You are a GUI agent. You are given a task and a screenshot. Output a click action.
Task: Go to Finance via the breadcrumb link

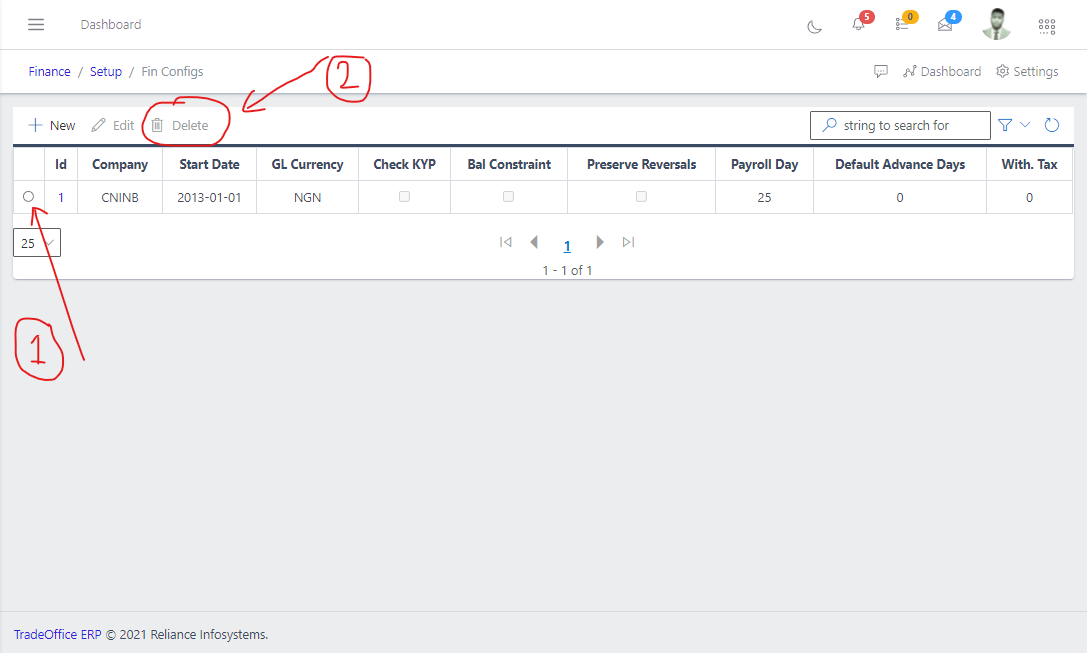pos(49,71)
